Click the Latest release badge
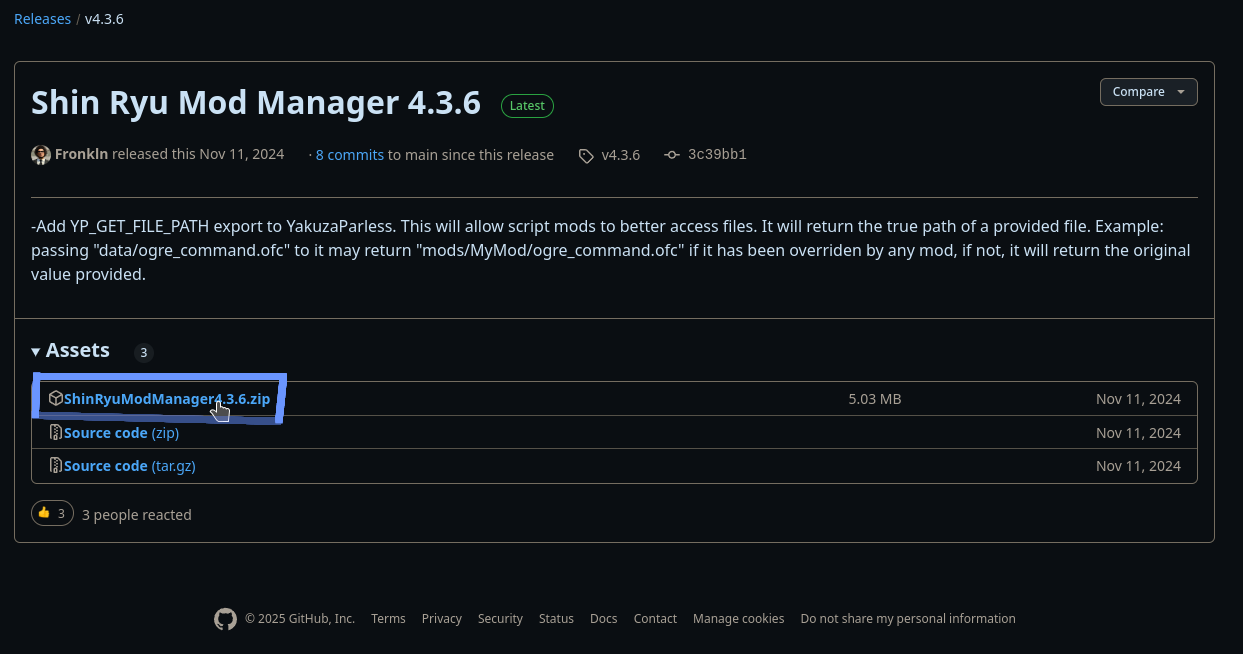The image size is (1243, 654). pyautogui.click(x=527, y=106)
